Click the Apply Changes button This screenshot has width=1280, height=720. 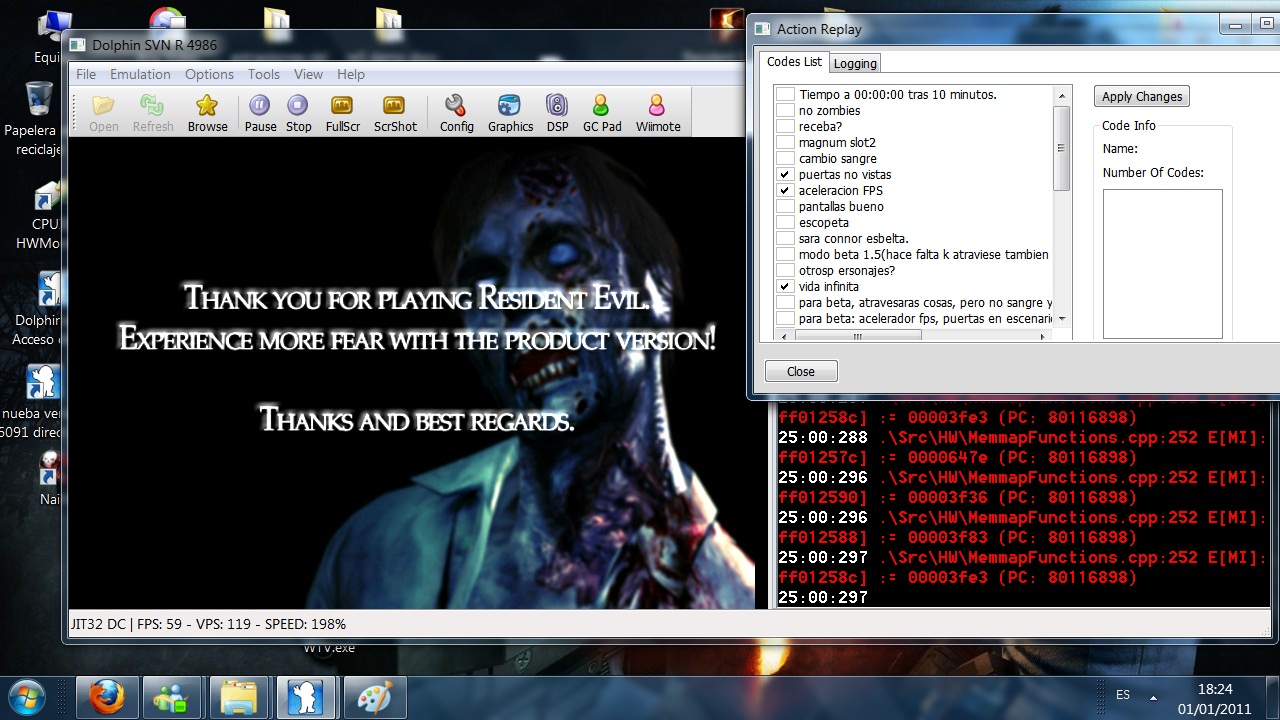(x=1141, y=97)
